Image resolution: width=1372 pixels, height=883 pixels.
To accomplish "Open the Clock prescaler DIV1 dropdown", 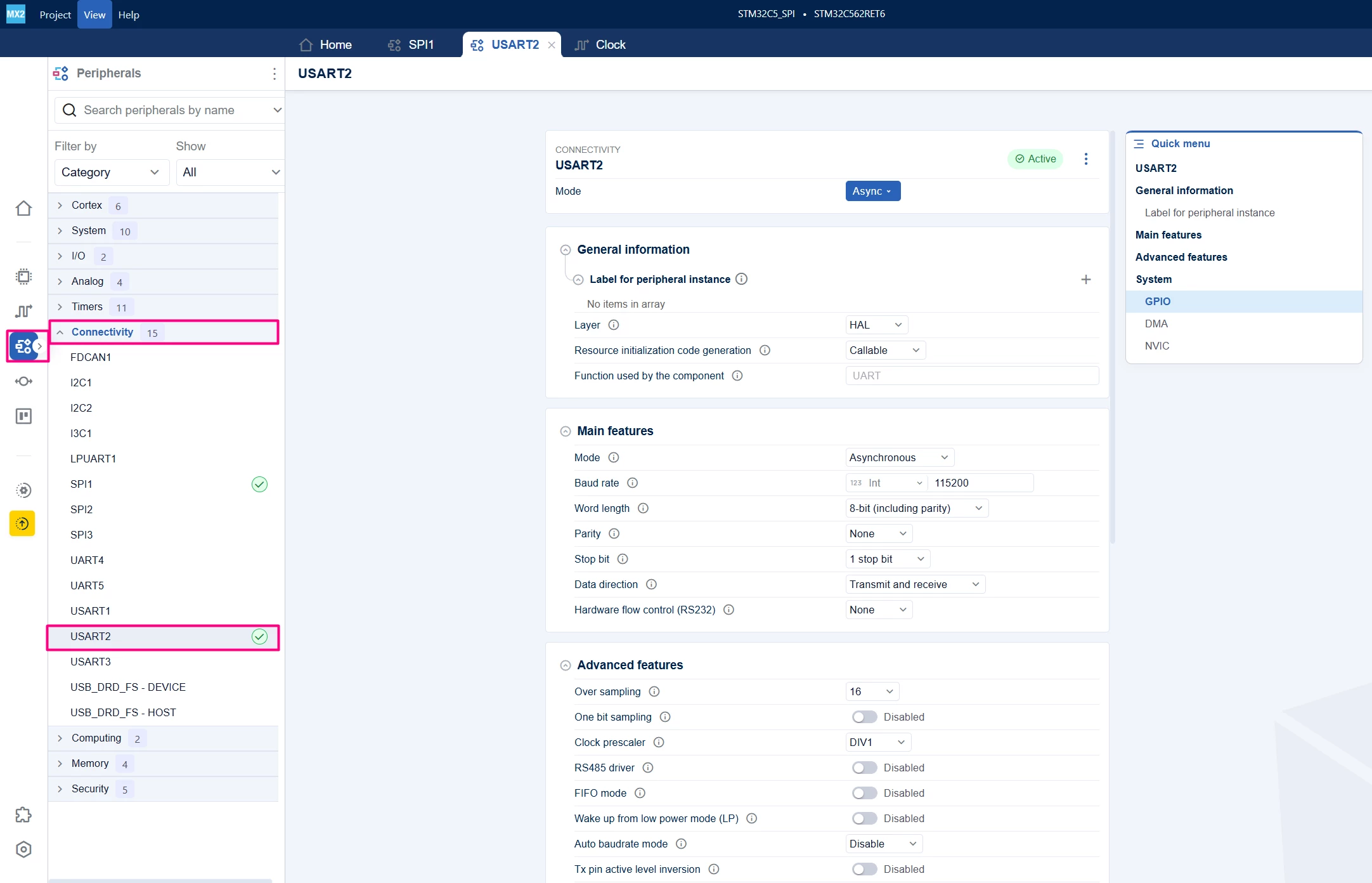I will click(878, 742).
